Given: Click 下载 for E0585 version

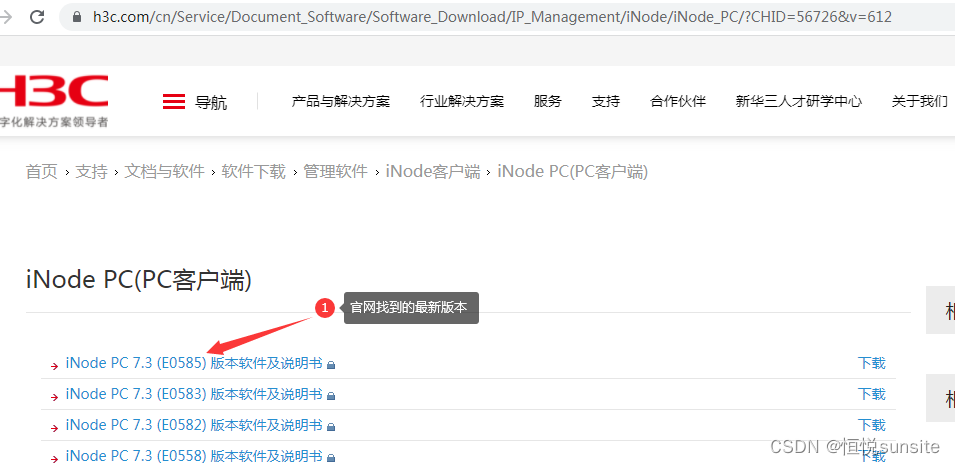Looking at the screenshot, I should click(872, 363).
